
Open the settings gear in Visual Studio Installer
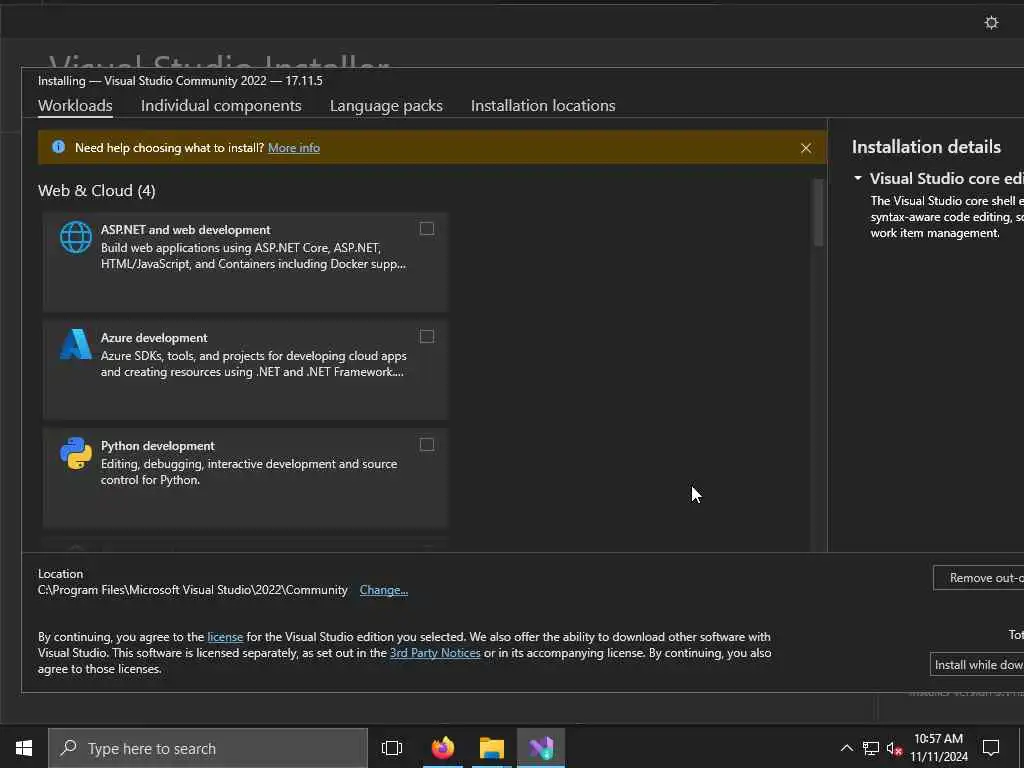[x=991, y=23]
